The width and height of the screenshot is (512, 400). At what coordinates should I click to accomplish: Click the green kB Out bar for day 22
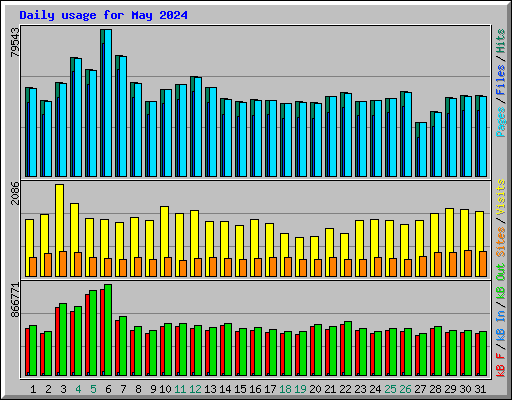348,349
